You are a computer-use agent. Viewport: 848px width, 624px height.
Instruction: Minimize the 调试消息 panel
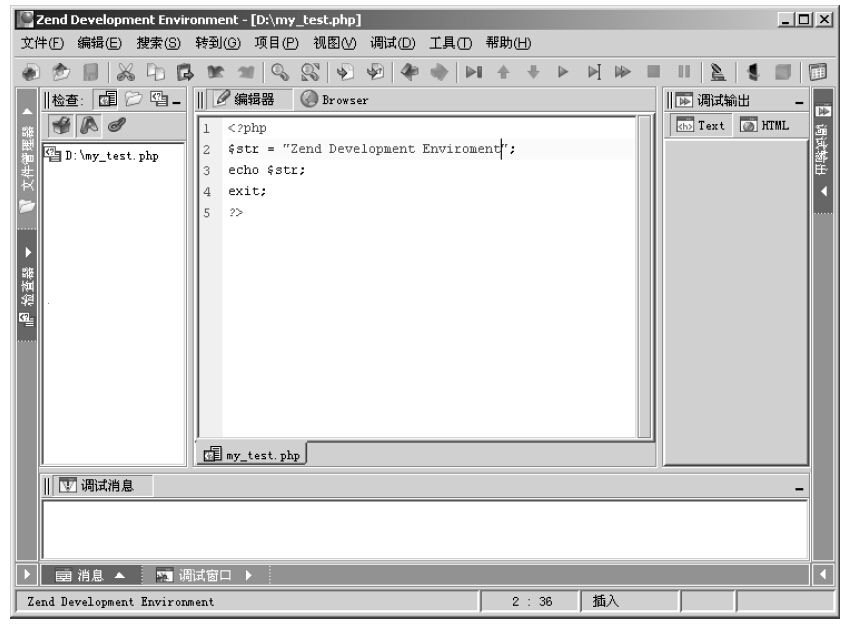(x=799, y=489)
